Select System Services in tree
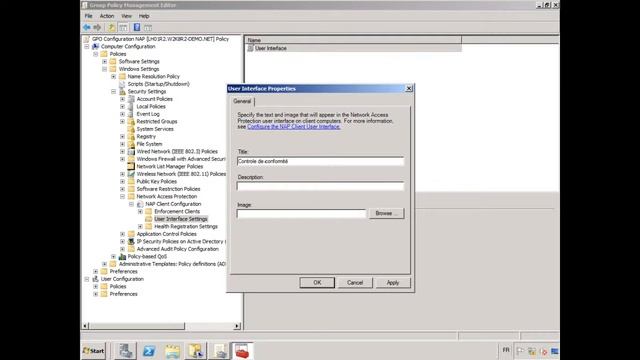640x360 pixels. pyautogui.click(x=155, y=129)
